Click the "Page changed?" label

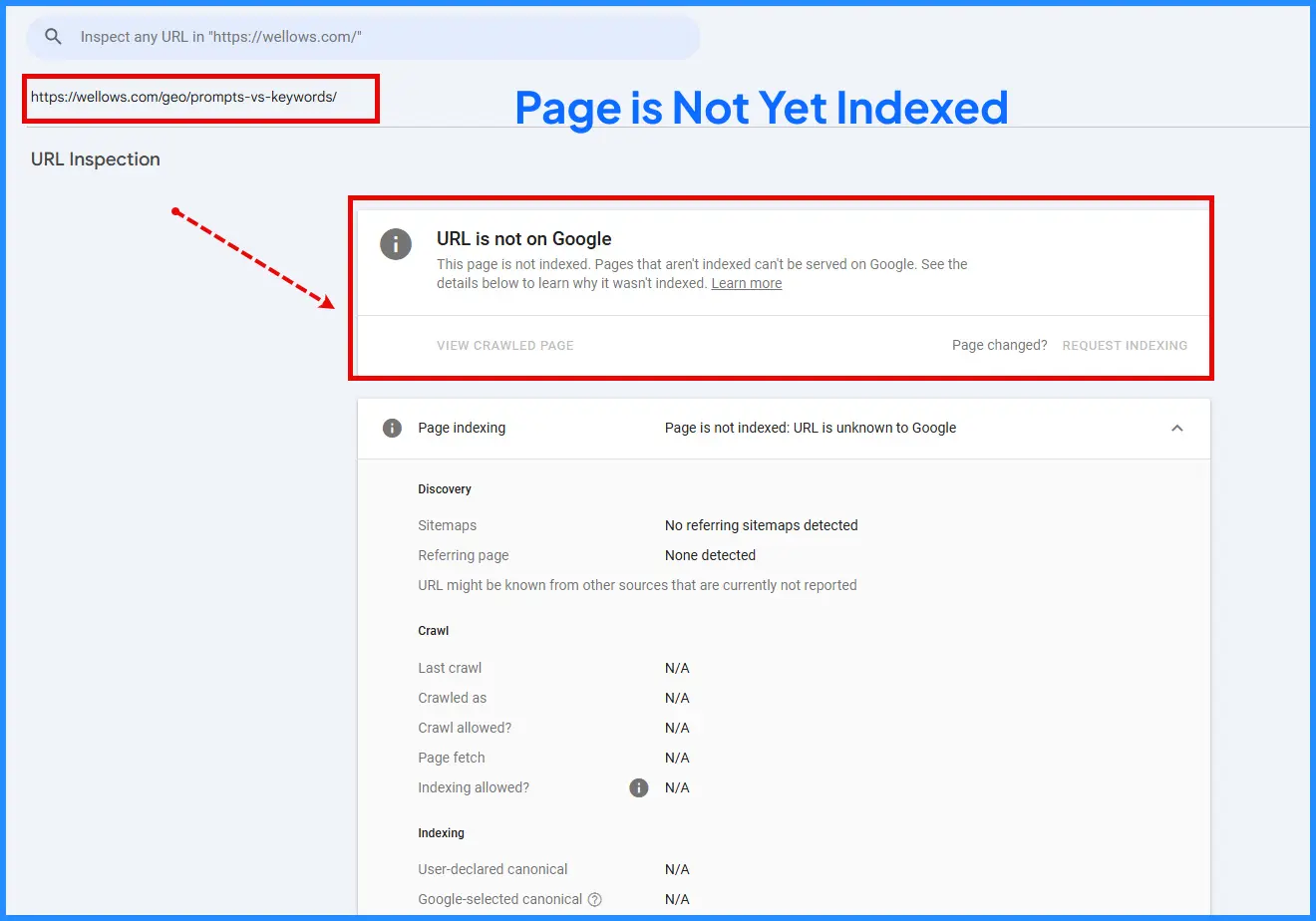[x=999, y=345]
